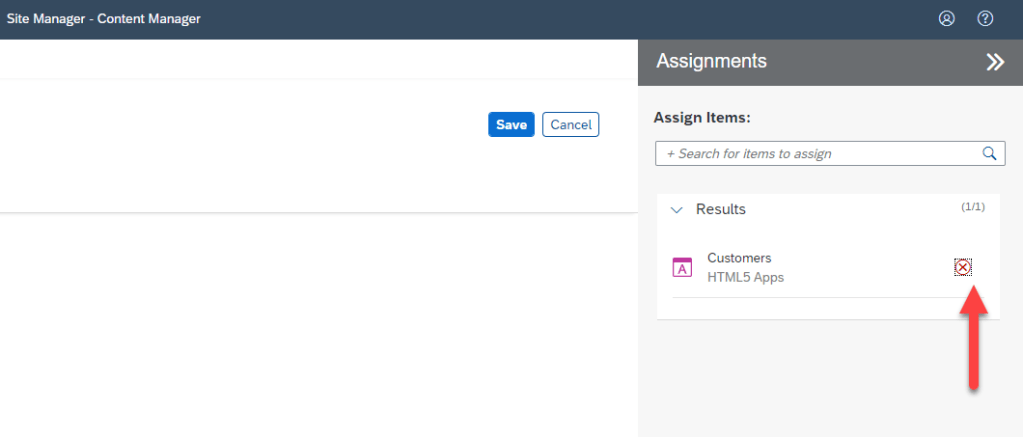
Task: Click the Results section header label
Action: [720, 209]
